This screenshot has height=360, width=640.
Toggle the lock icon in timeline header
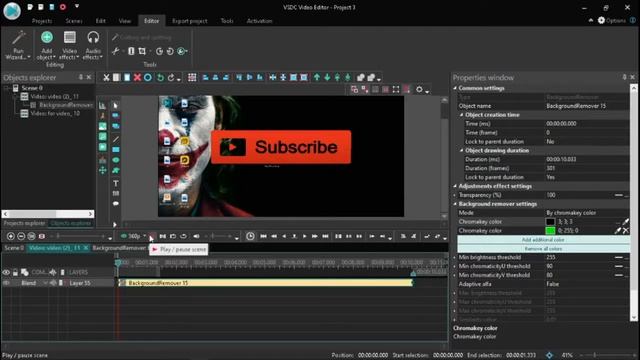pos(15,272)
